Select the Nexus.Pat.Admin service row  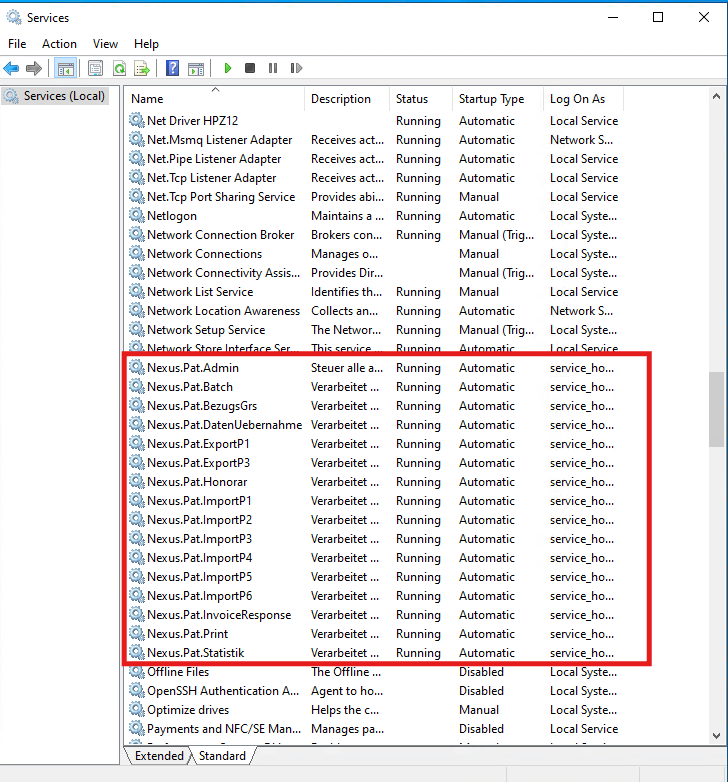coord(193,368)
